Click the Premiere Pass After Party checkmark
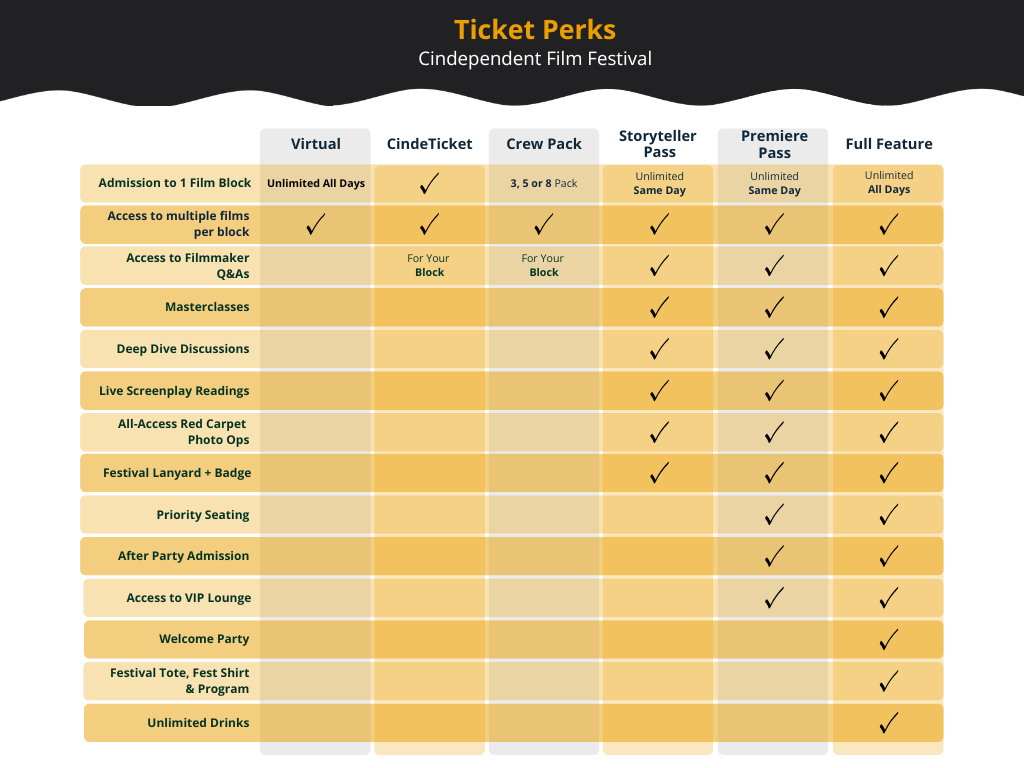This screenshot has width=1024, height=768. tap(774, 556)
